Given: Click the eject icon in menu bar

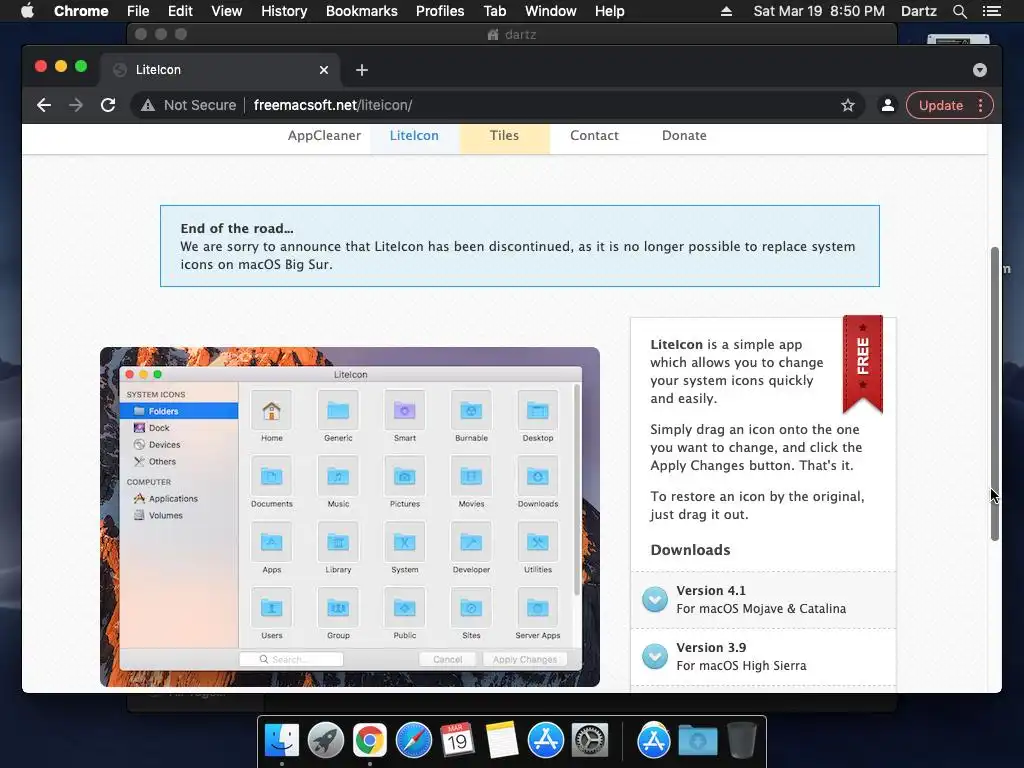Looking at the screenshot, I should (x=726, y=11).
